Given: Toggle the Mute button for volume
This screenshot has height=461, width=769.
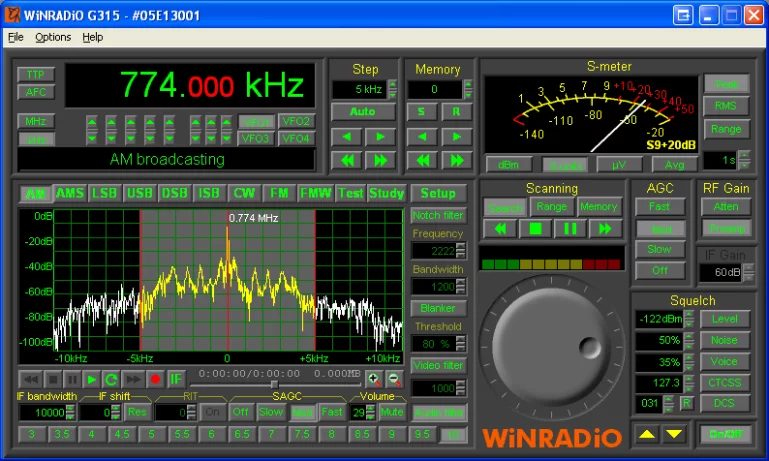Looking at the screenshot, I should coord(391,412).
